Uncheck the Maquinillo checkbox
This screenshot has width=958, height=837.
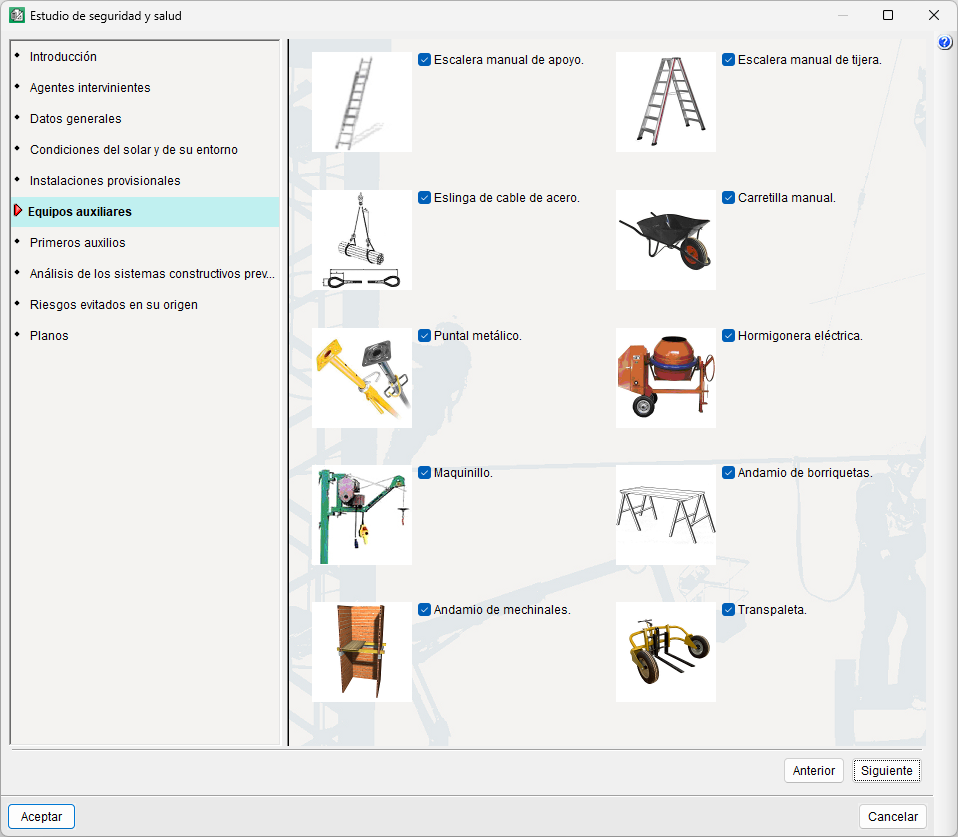425,472
